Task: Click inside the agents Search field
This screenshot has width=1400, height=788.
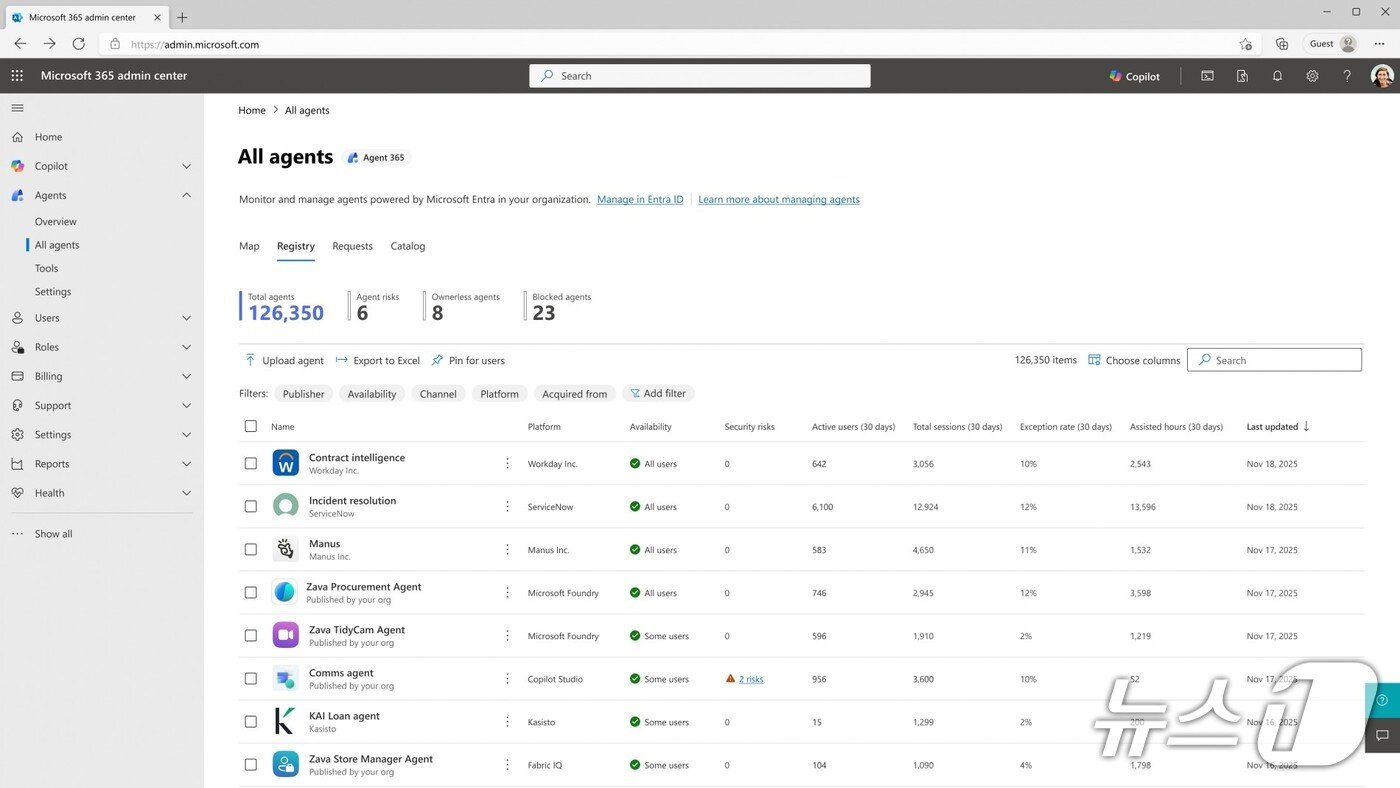Action: (x=1274, y=360)
